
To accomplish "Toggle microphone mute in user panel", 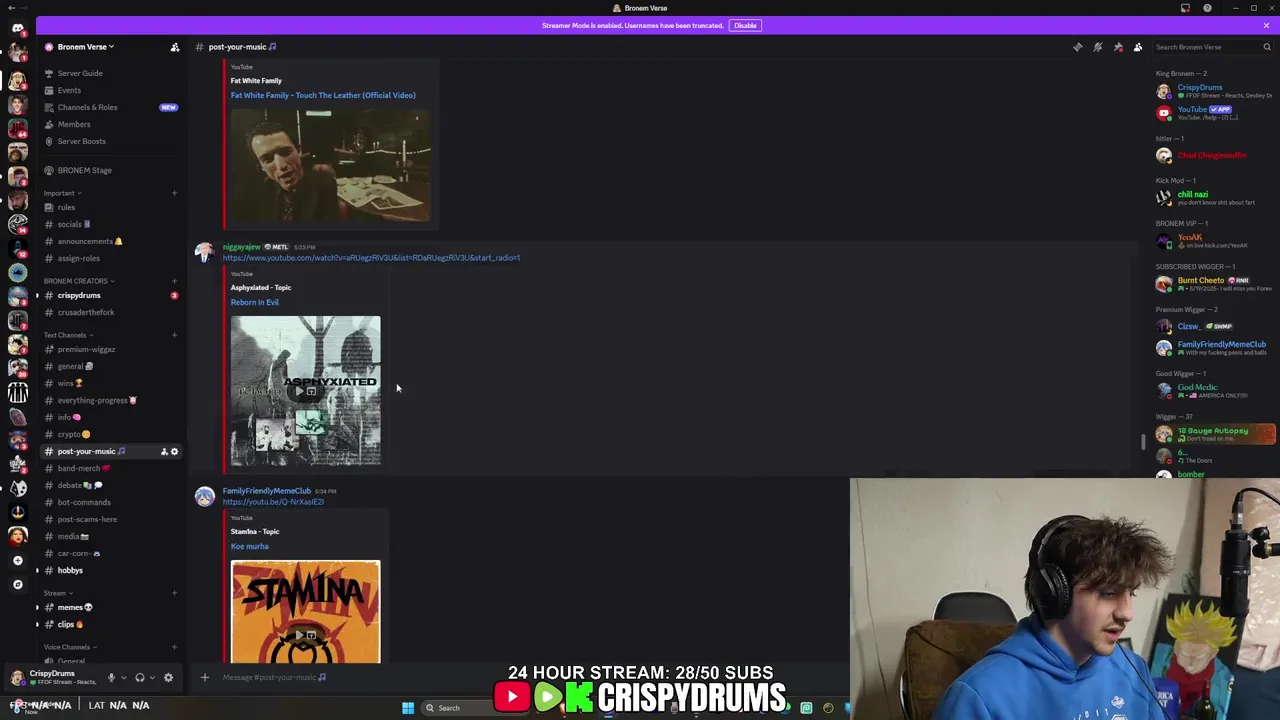I will click(111, 678).
